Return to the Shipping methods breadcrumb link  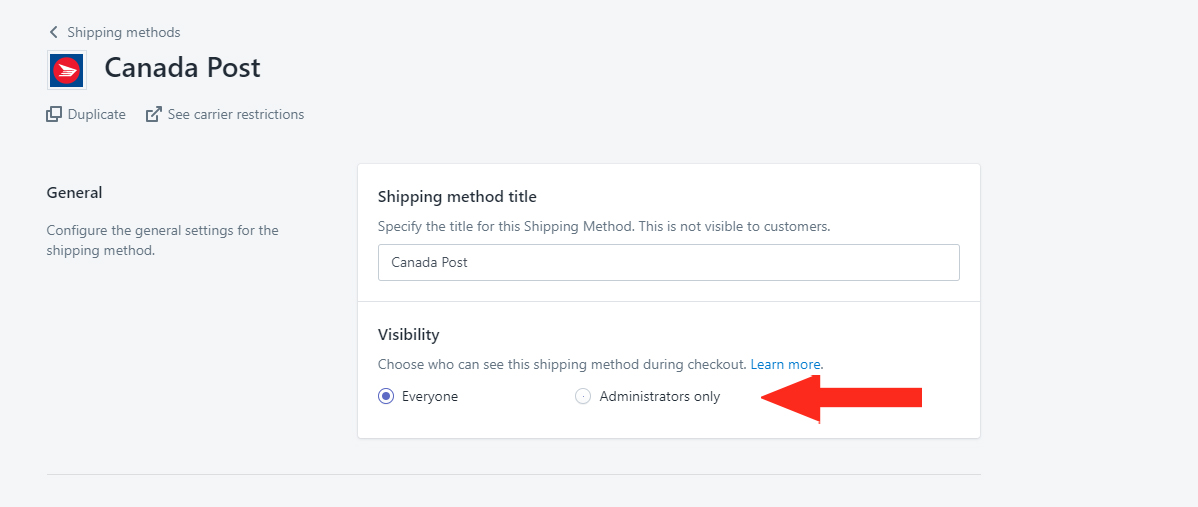tap(124, 32)
